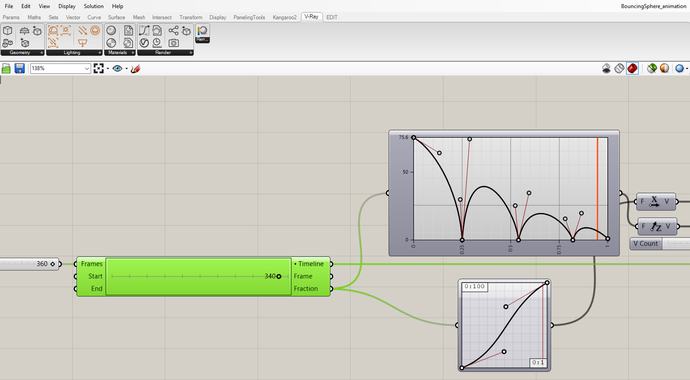Expand the Geometry panel plus button

pos(42,53)
